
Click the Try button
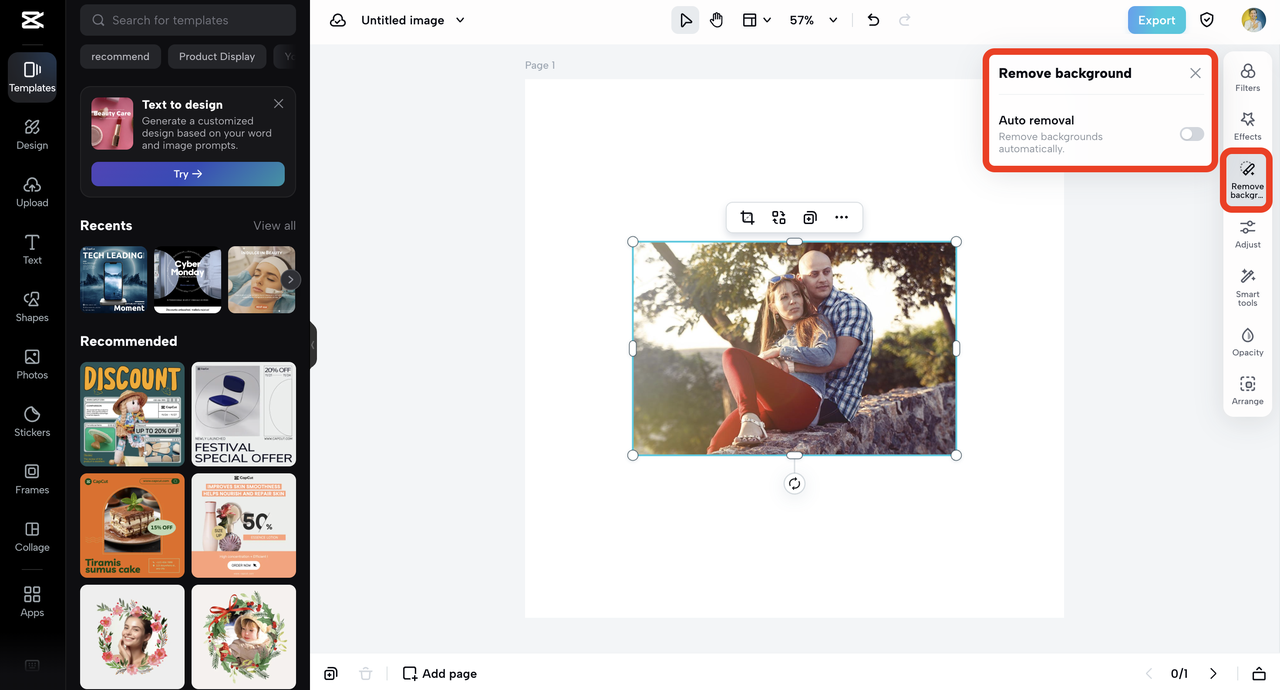click(x=188, y=174)
